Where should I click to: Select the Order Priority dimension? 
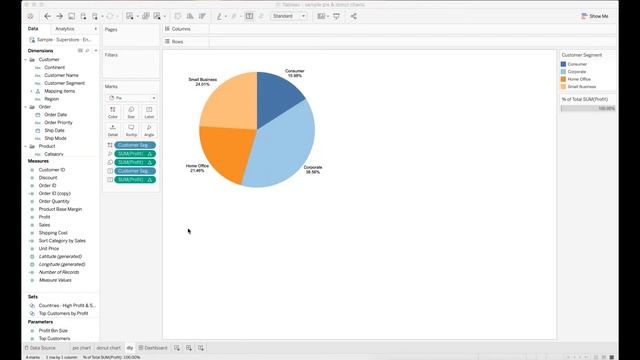pos(58,122)
